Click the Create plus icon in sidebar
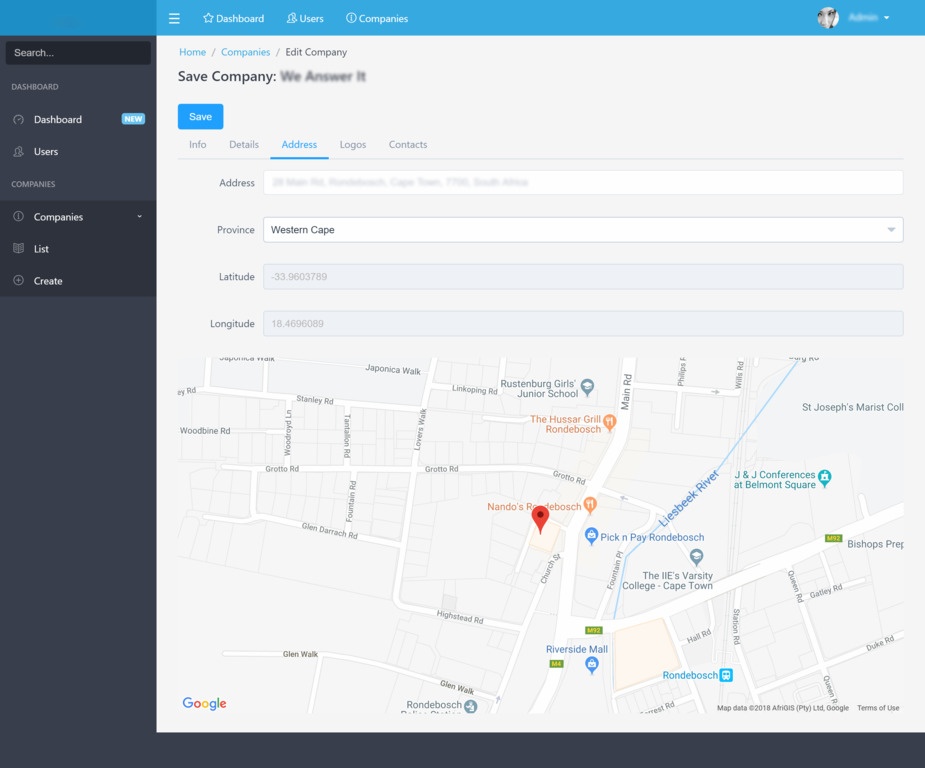This screenshot has height=768, width=925. [x=19, y=280]
